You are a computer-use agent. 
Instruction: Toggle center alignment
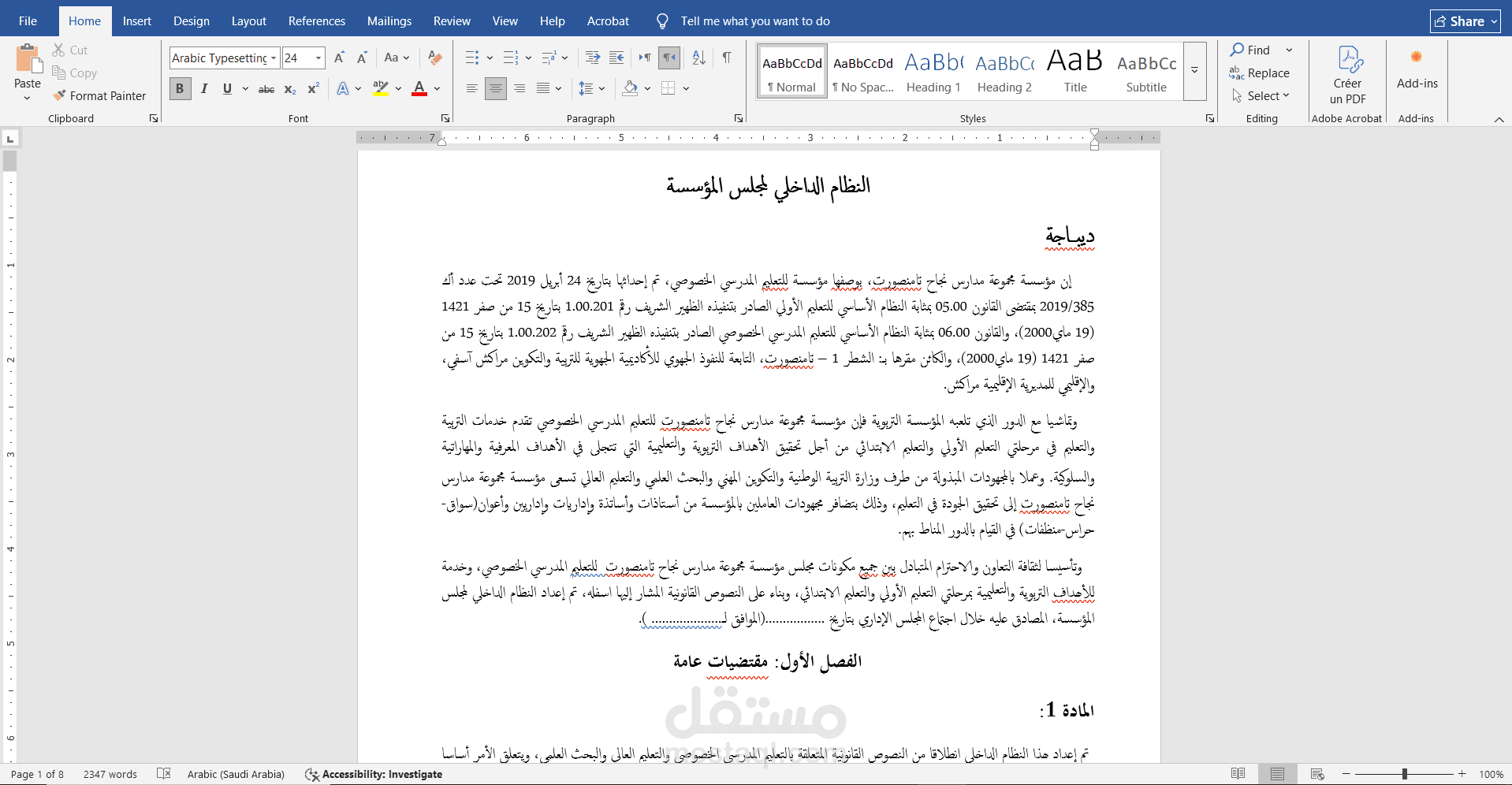[x=495, y=88]
